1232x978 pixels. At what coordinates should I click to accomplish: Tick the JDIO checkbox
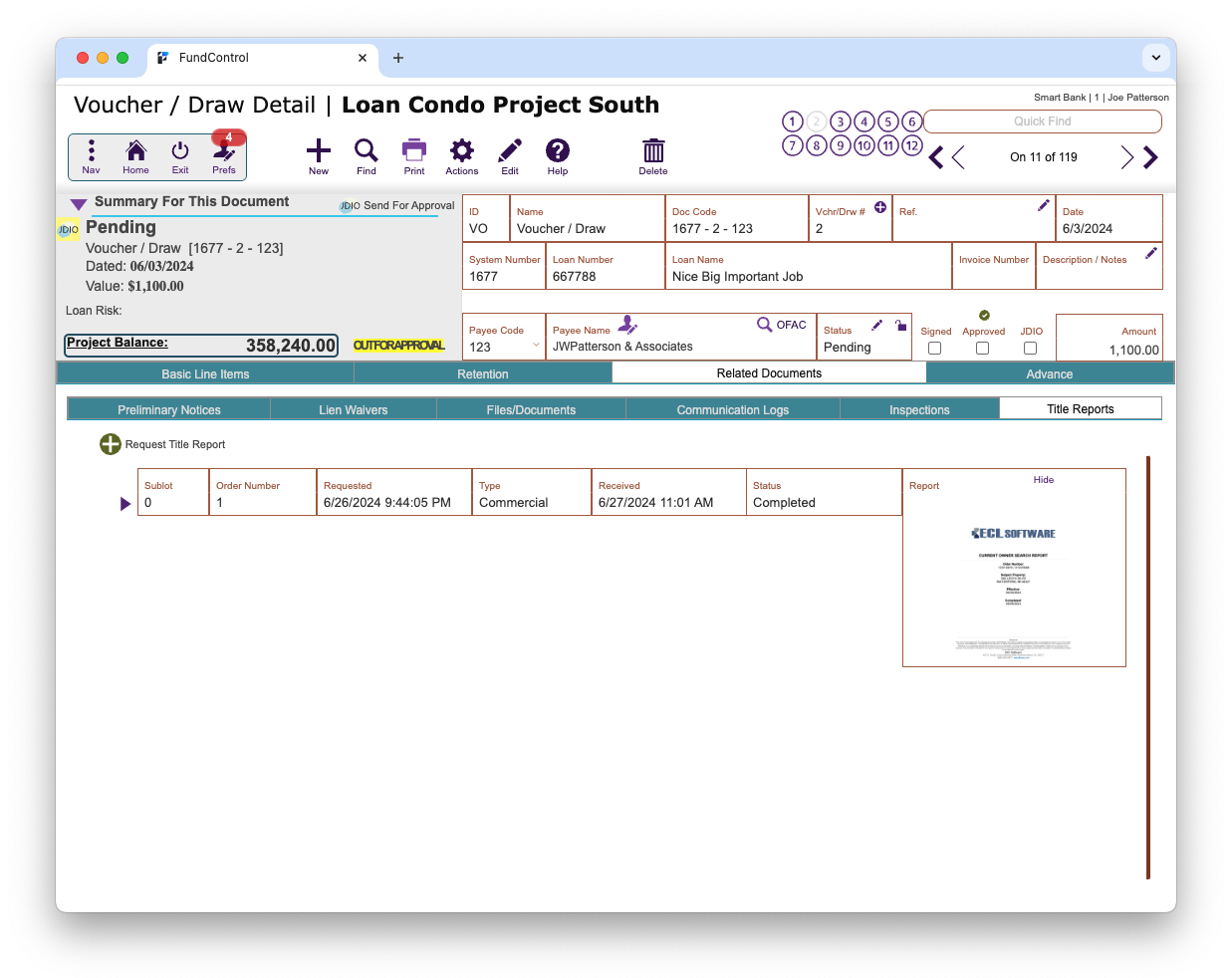tap(1030, 349)
